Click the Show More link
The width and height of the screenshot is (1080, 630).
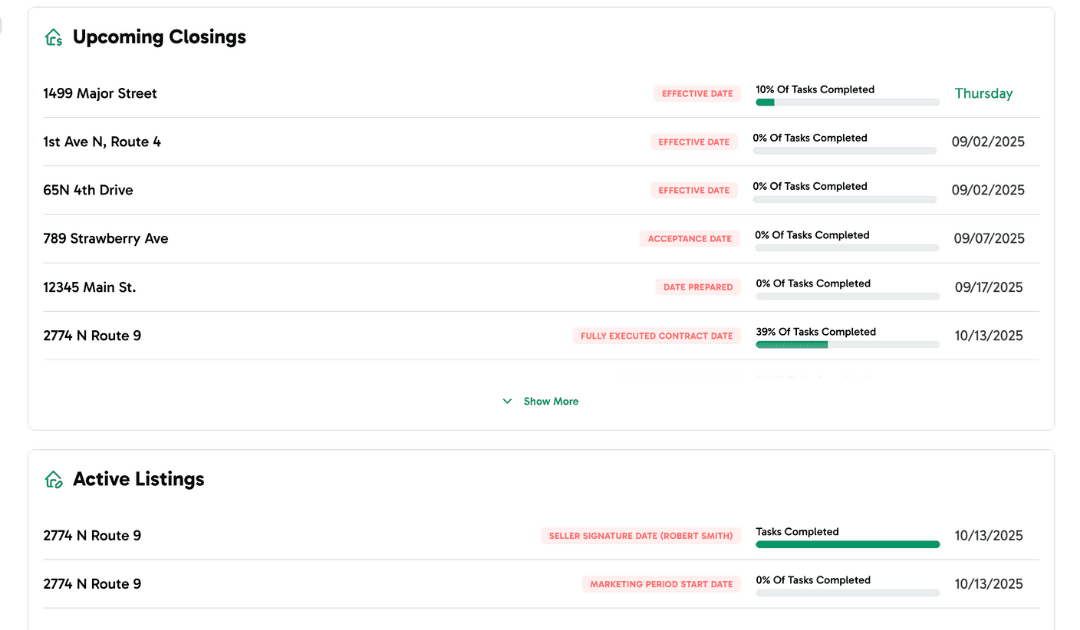[551, 400]
